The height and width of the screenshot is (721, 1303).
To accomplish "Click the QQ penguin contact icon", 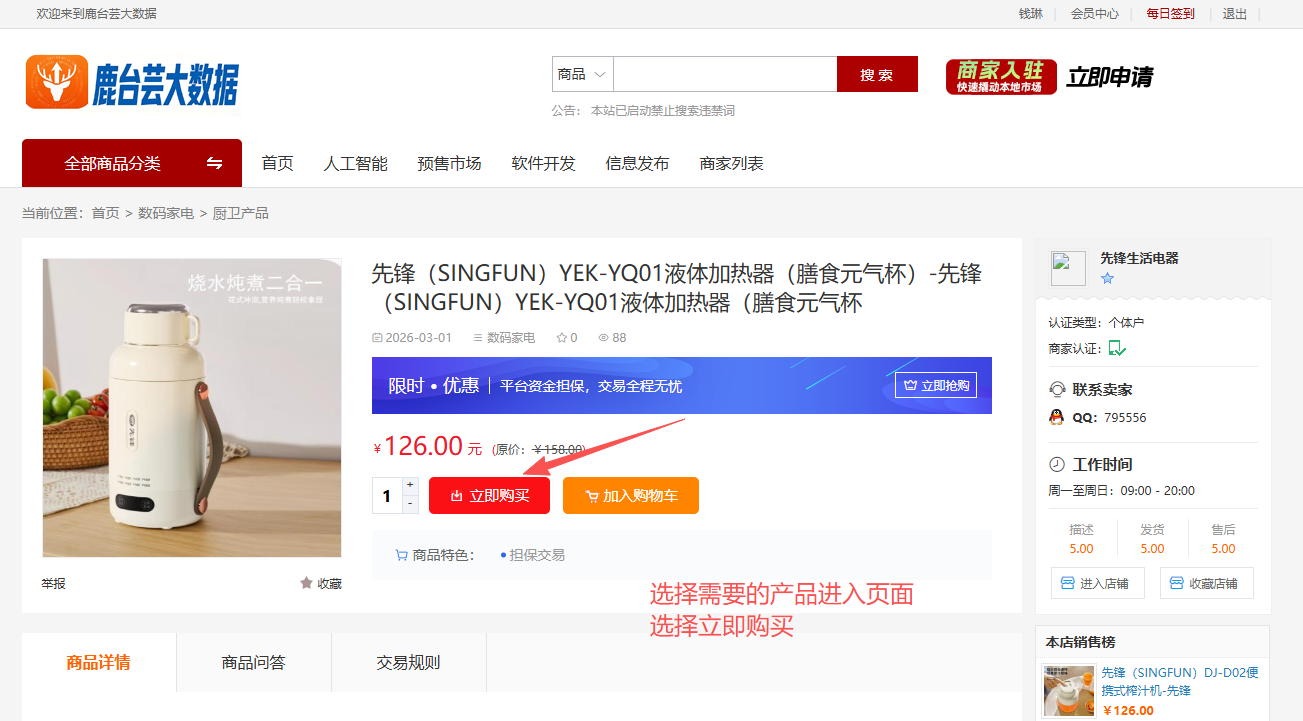I will coord(1056,418).
